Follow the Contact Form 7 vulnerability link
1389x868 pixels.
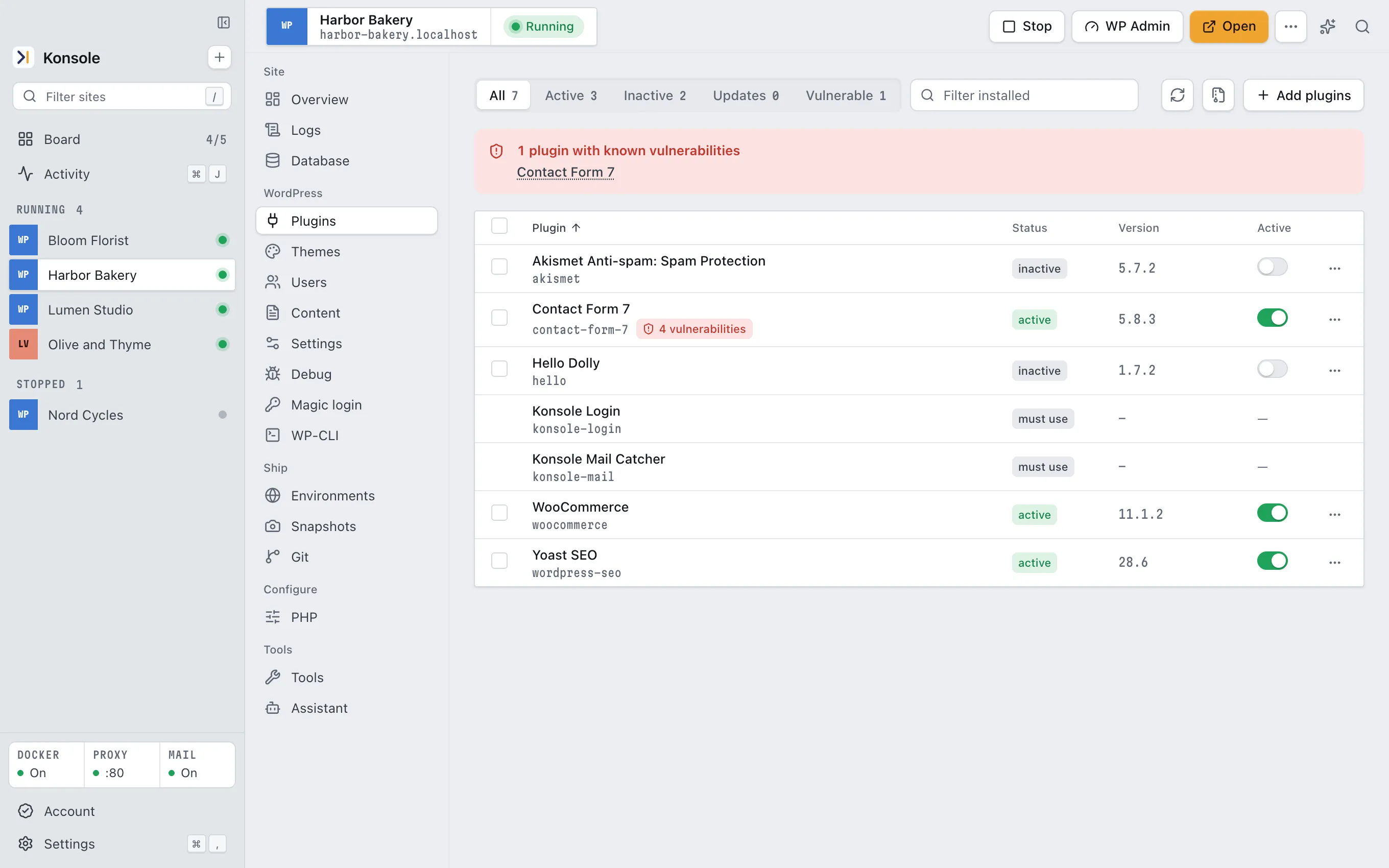click(565, 172)
